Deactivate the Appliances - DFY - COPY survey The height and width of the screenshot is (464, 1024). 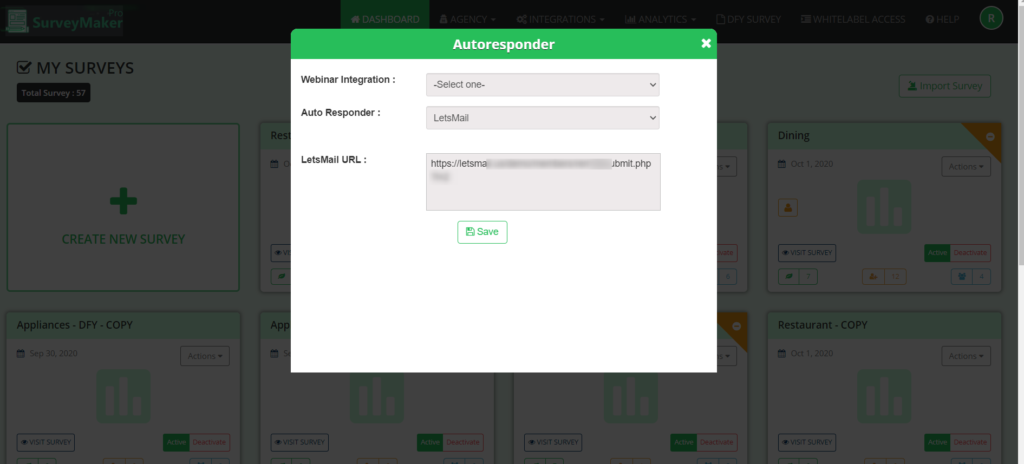click(209, 442)
